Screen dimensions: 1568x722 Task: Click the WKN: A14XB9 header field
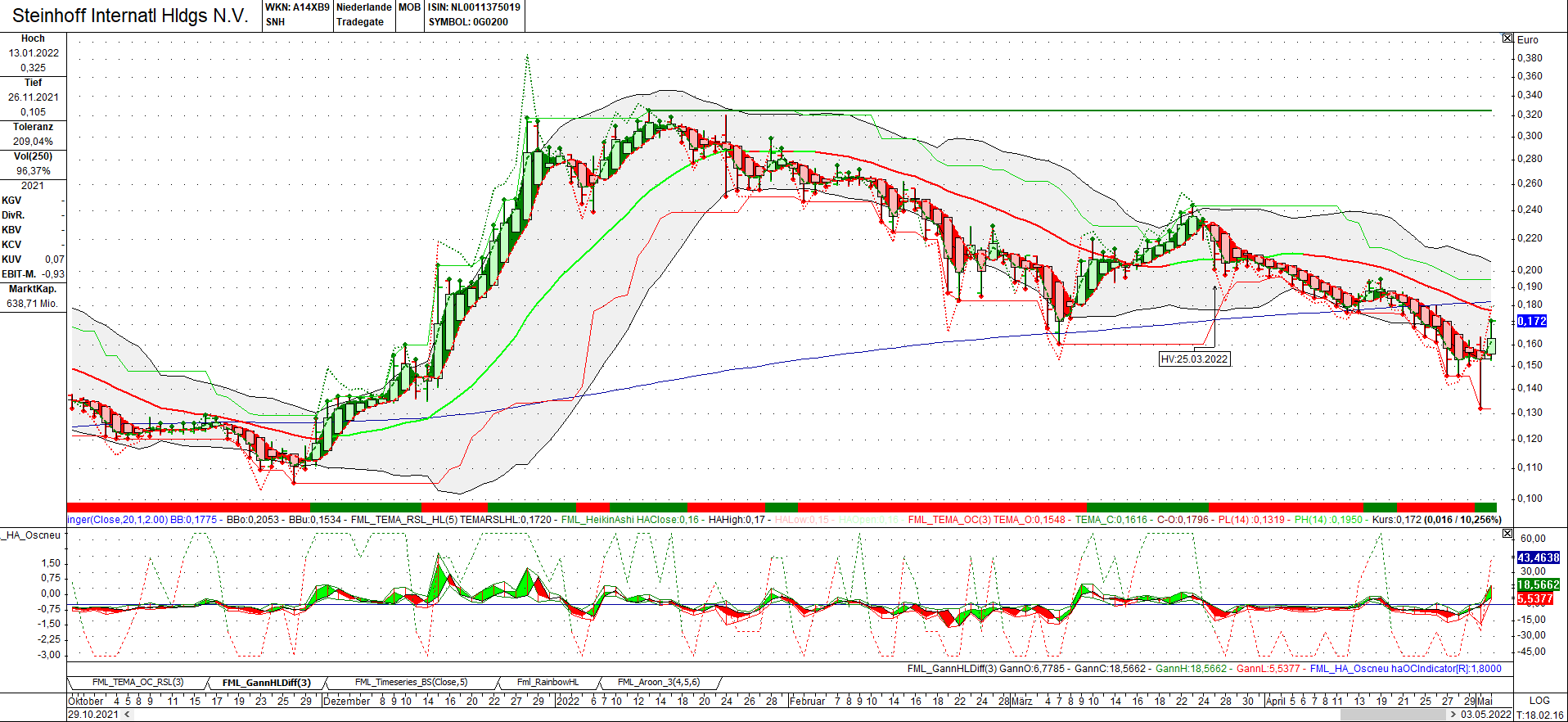pos(297,7)
